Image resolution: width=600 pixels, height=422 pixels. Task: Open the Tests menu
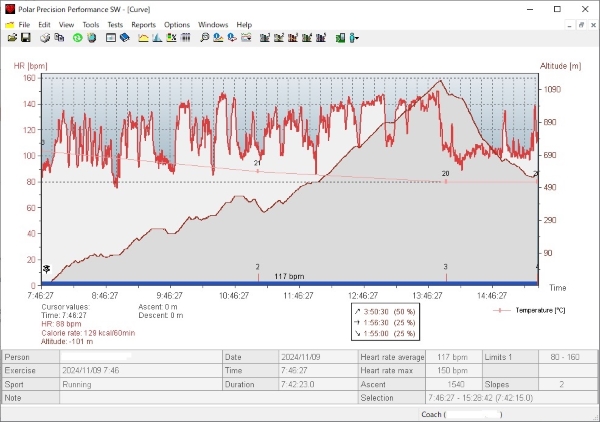(115, 24)
